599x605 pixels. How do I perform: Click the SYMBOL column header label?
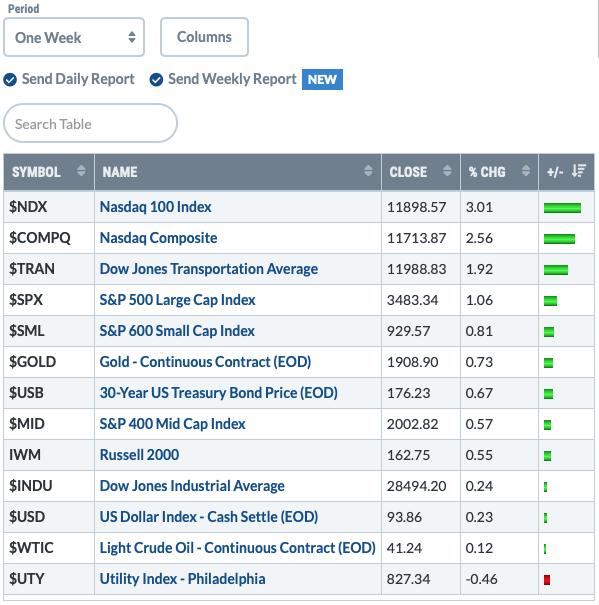[36, 172]
